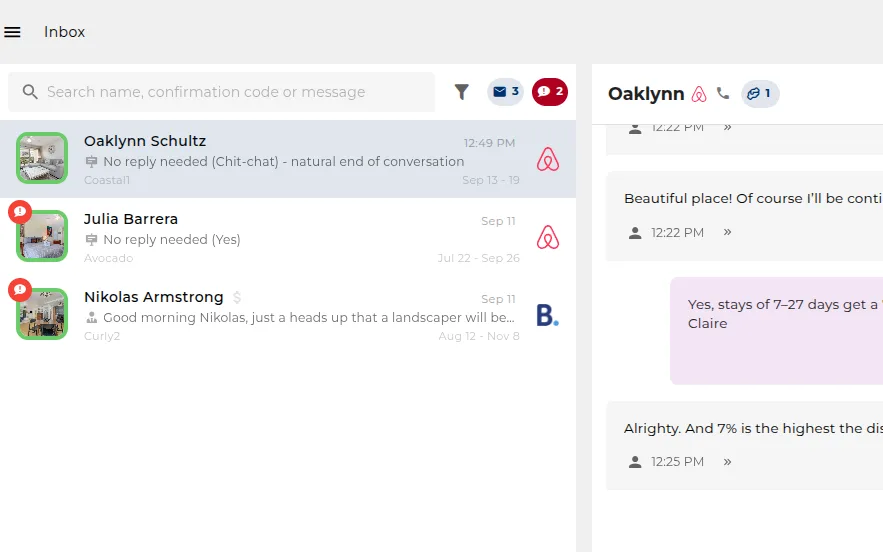883x552 pixels.
Task: Open Oaklynn Schultz conversation
Action: pos(288,159)
